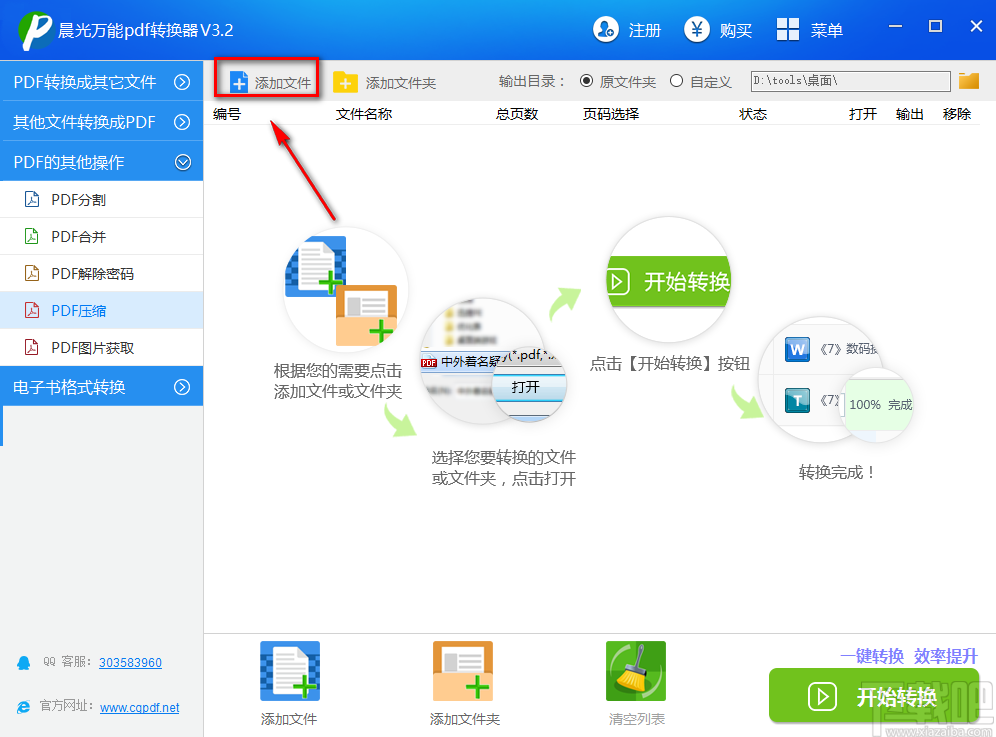Visit www.cgpdf.net website link
The height and width of the screenshot is (737, 996).
(x=140, y=707)
